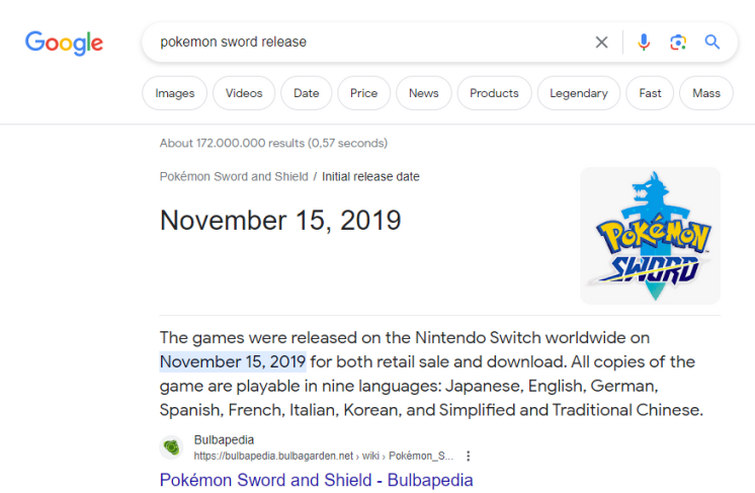This screenshot has width=755, height=493.
Task: Open Google Lens image search icon
Action: 678,42
